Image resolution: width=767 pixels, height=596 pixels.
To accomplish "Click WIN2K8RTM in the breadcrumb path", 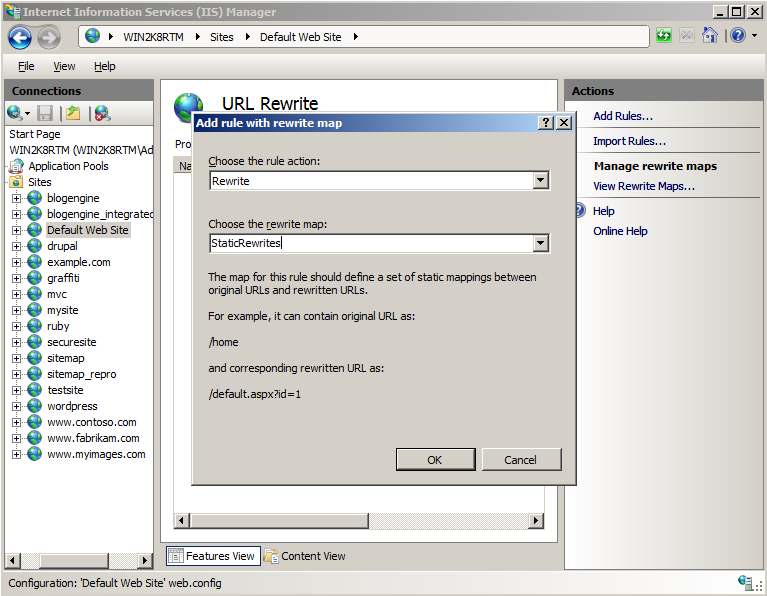I will (153, 37).
